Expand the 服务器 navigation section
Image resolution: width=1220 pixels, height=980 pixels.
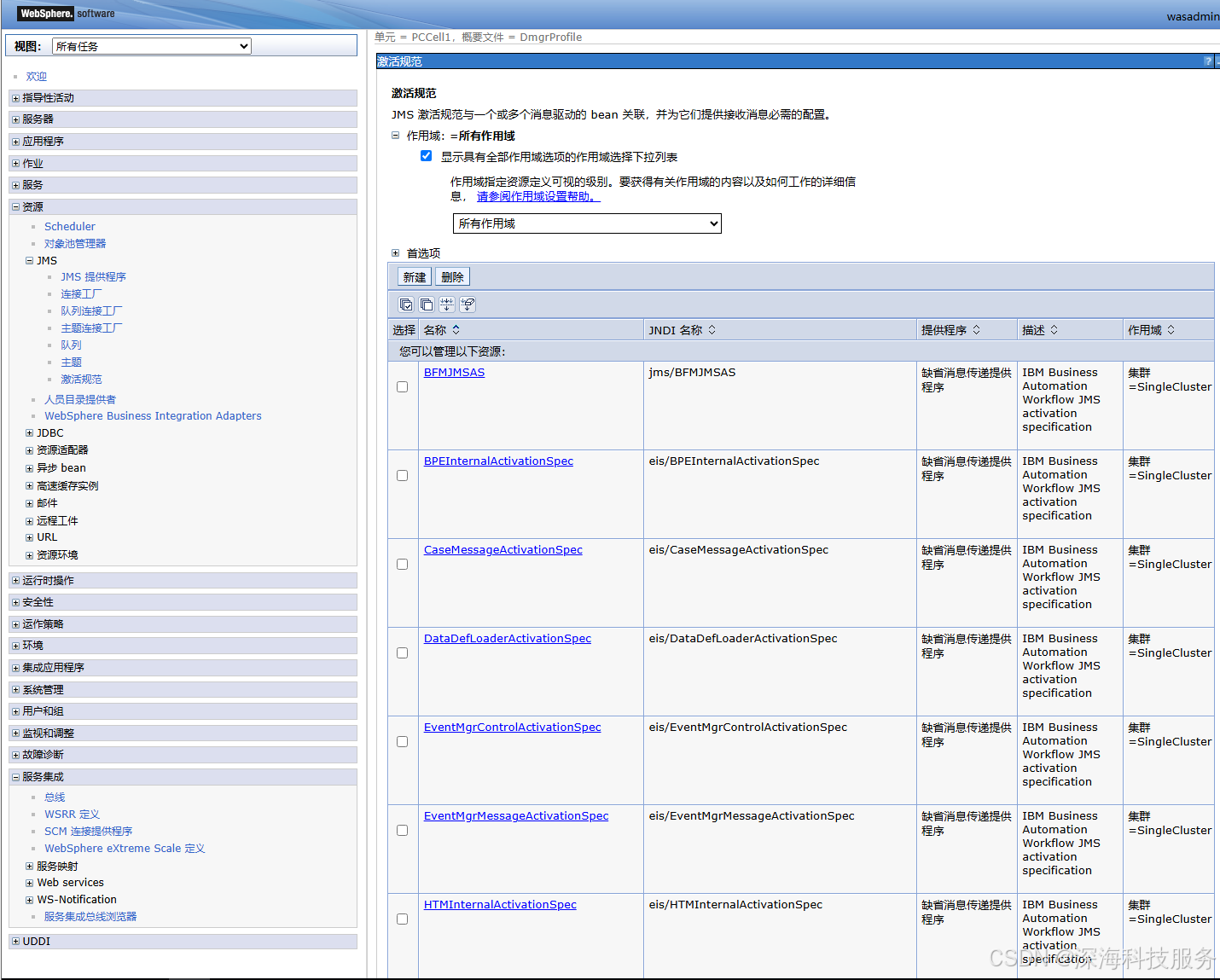(15, 119)
